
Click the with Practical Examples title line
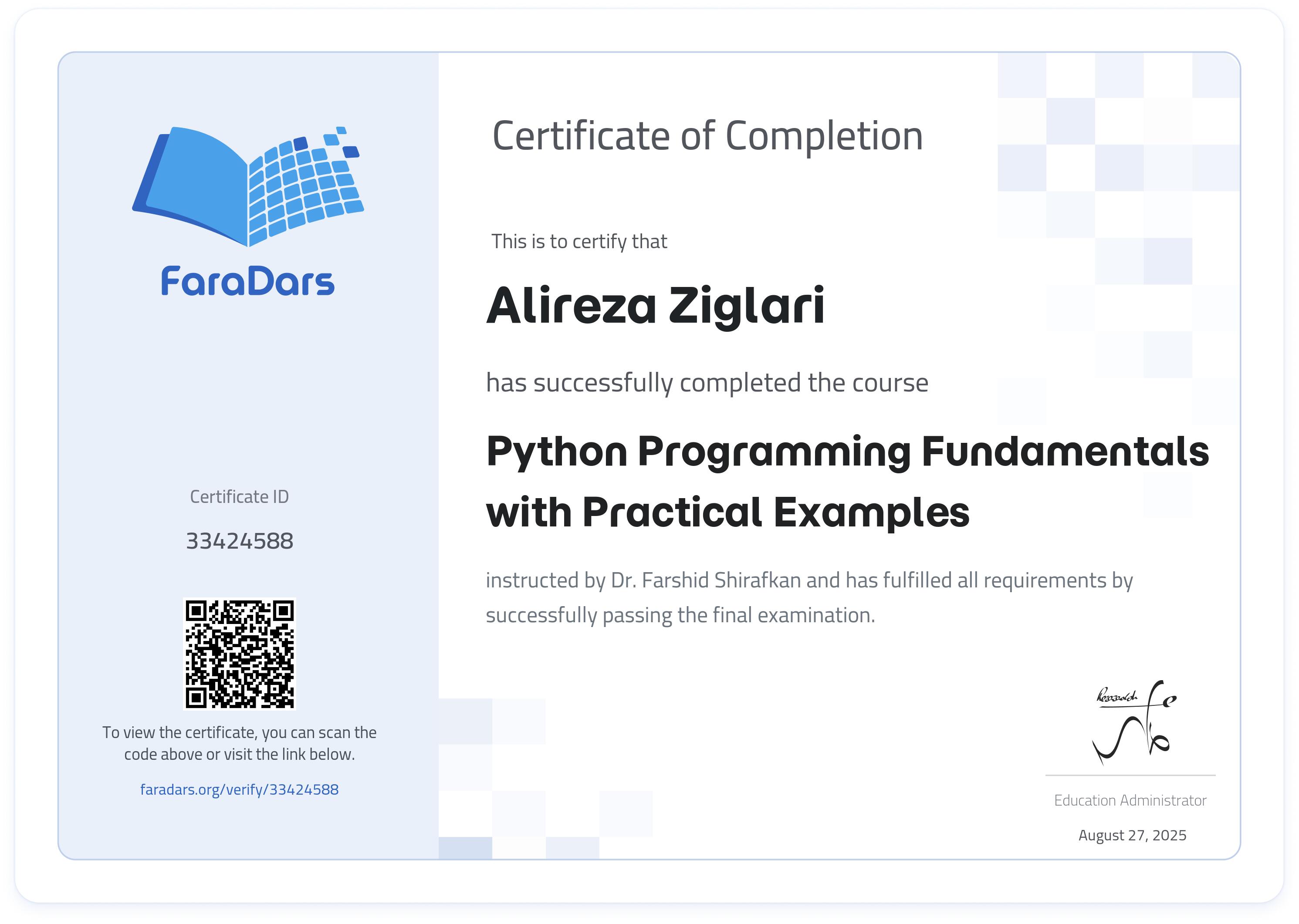click(x=727, y=513)
